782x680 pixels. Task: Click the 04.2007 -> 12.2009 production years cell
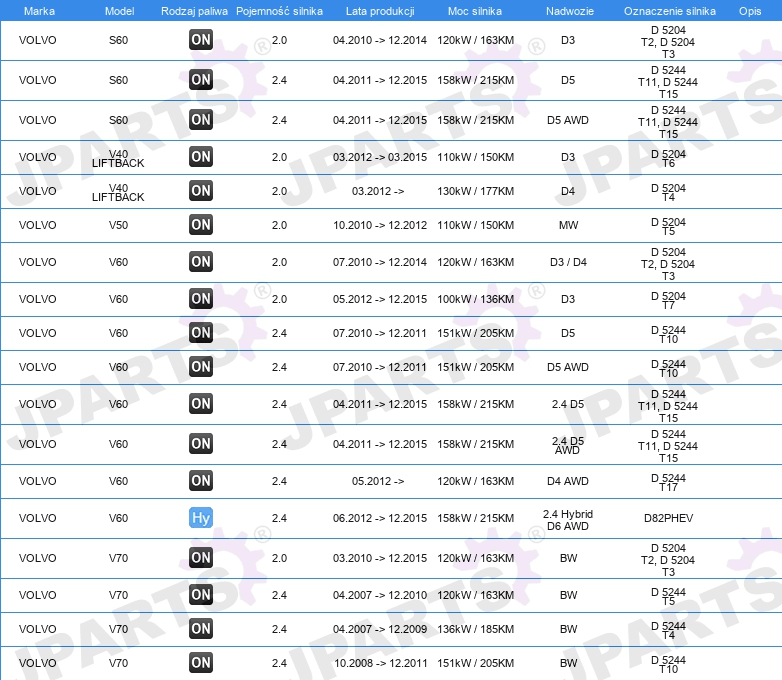[380, 629]
